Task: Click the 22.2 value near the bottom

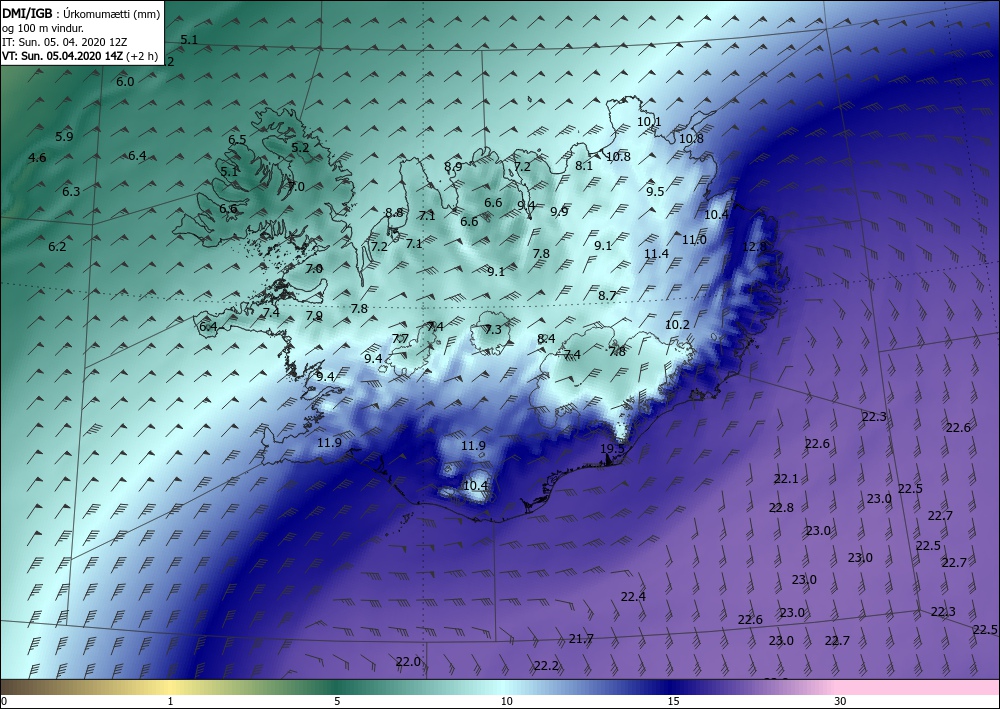Action: pos(547,666)
